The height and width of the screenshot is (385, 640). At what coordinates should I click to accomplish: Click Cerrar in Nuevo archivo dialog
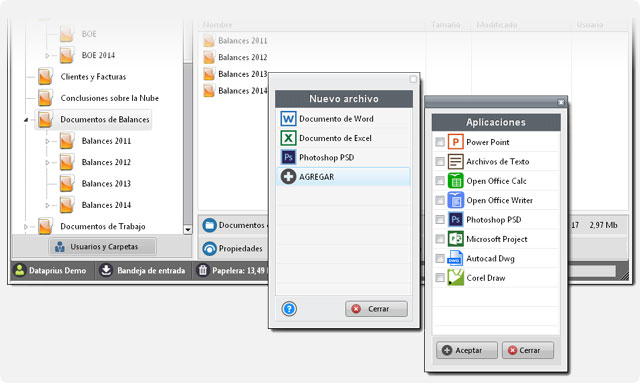pyautogui.click(x=376, y=309)
